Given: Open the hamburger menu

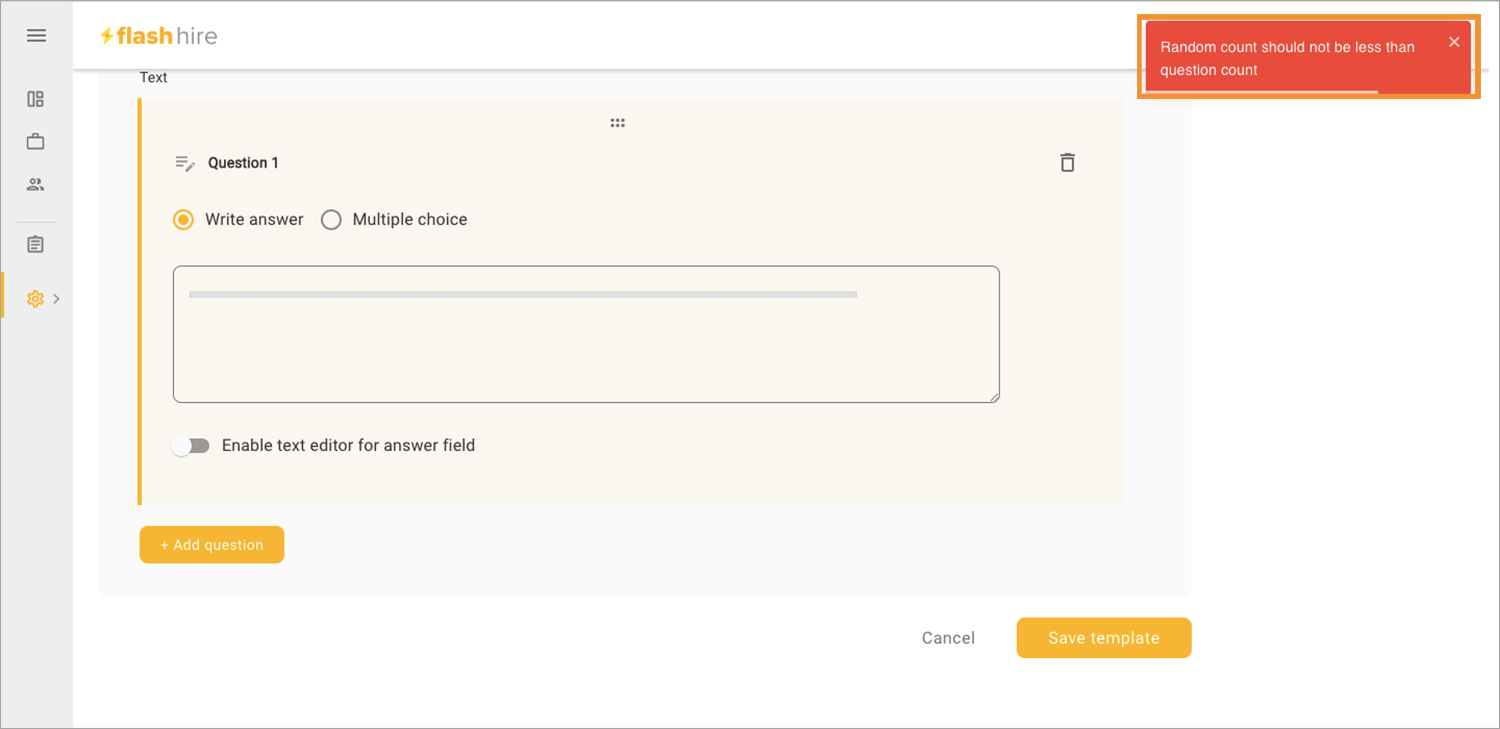Looking at the screenshot, I should click(36, 36).
